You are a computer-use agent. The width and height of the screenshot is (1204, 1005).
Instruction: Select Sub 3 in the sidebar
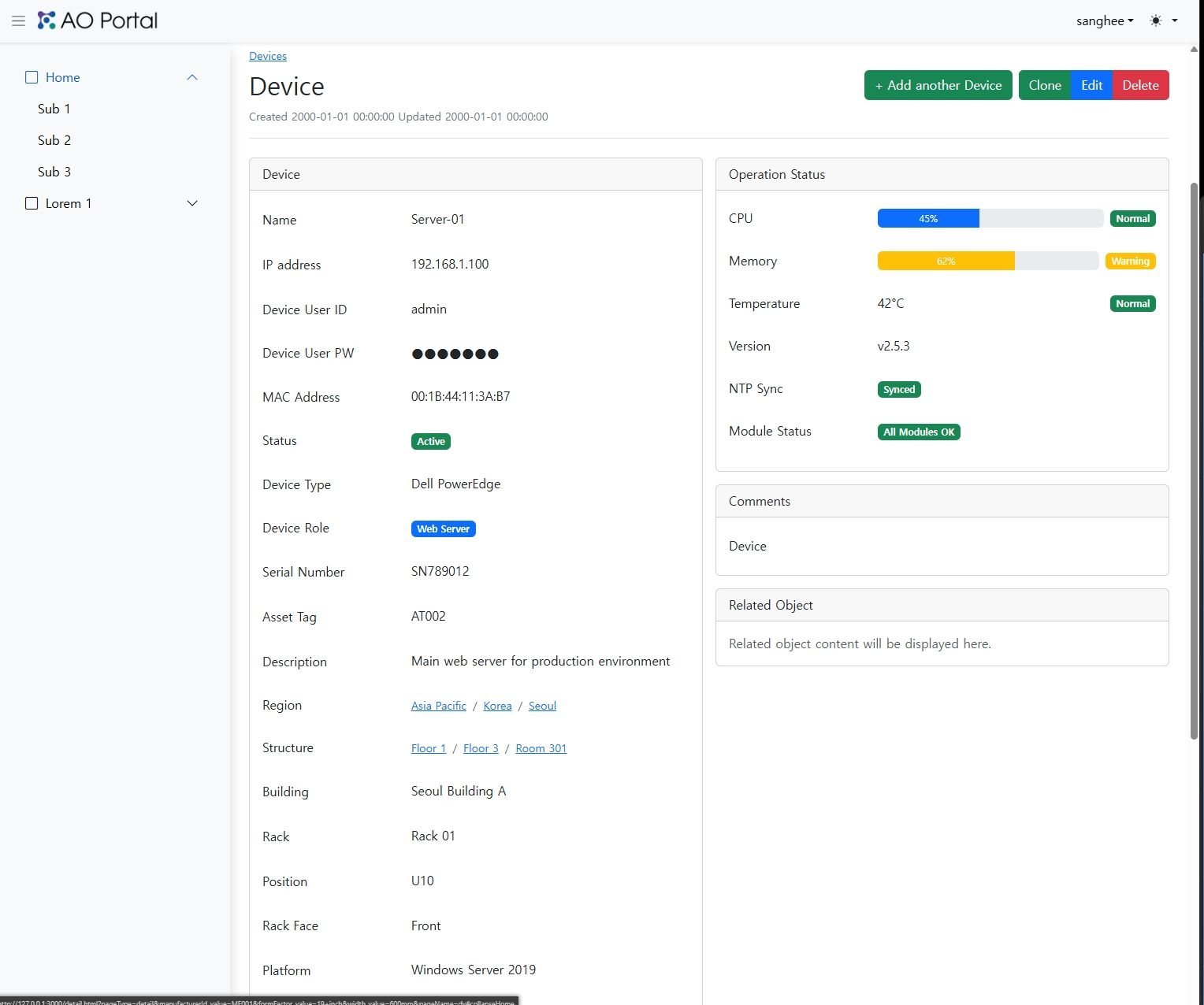coord(54,172)
